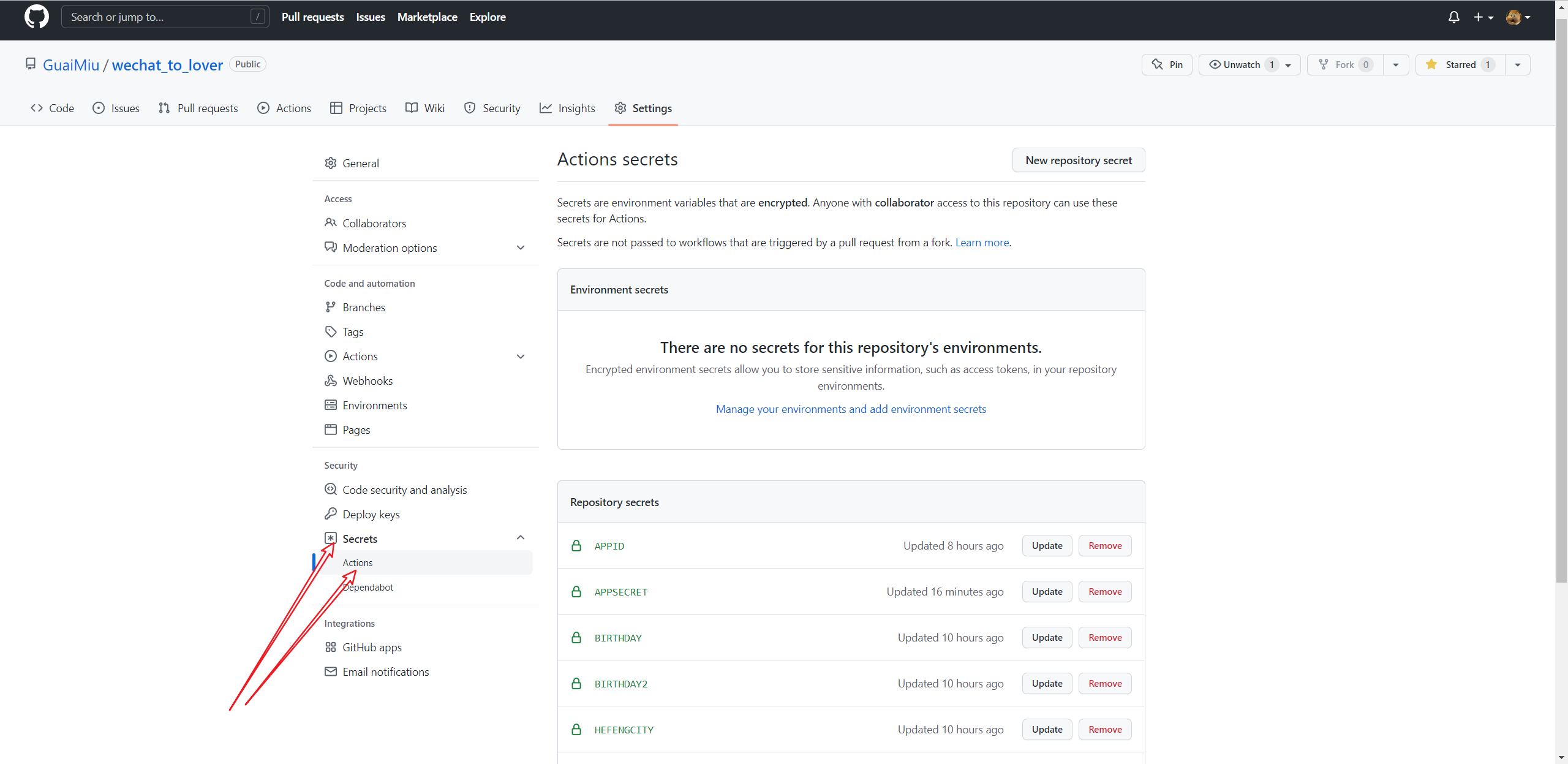This screenshot has width=1568, height=764.
Task: Remove the APPSECRET secret
Action: (1105, 591)
